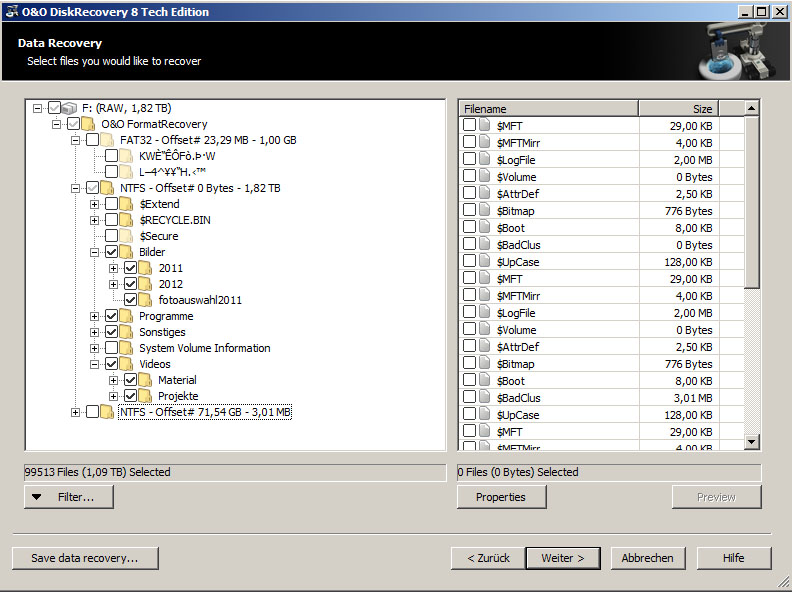Click the file icon of first $Boot entry
The image size is (792, 592).
click(x=484, y=227)
